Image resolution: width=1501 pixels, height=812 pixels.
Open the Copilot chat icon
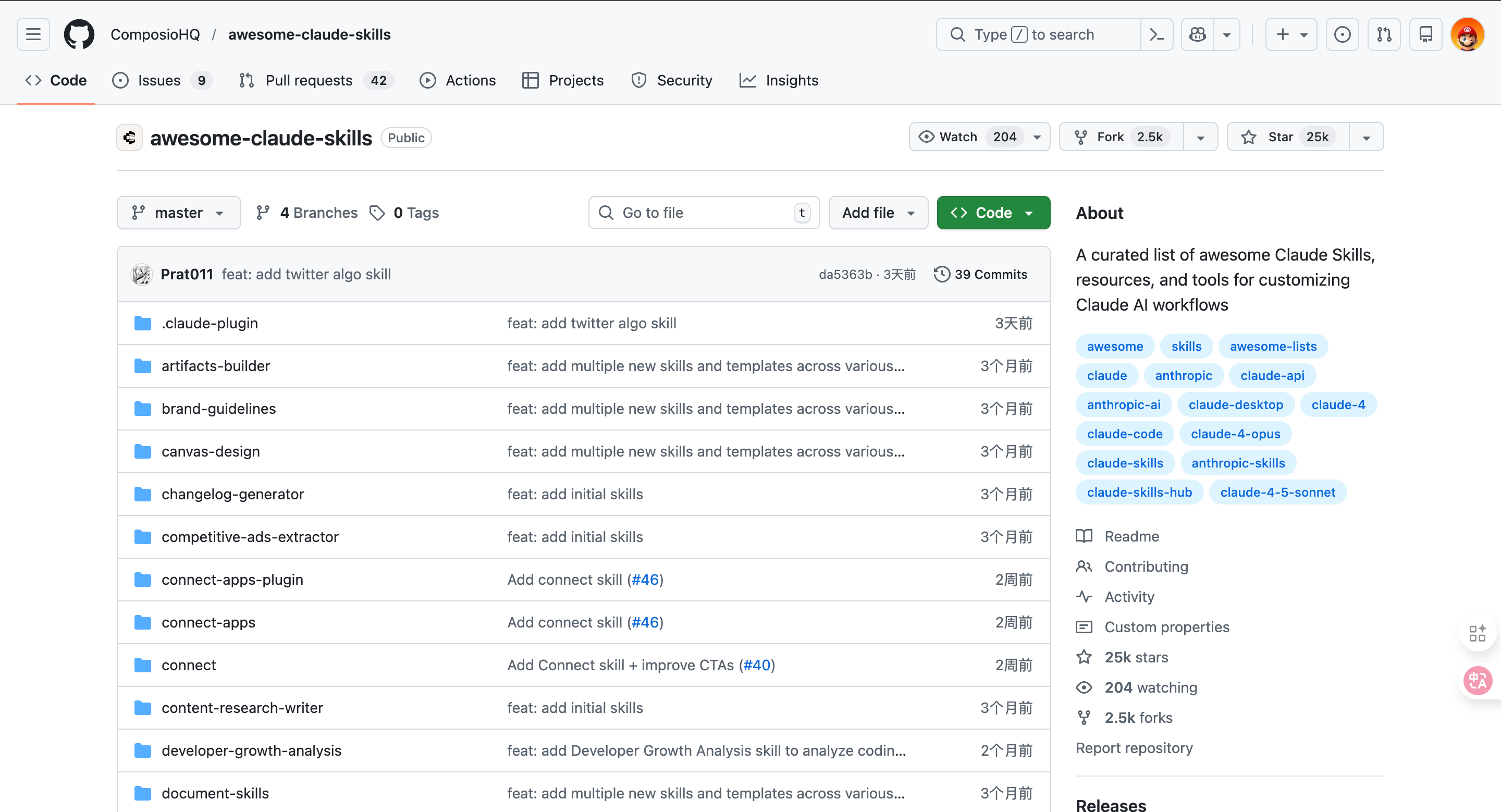click(1198, 34)
